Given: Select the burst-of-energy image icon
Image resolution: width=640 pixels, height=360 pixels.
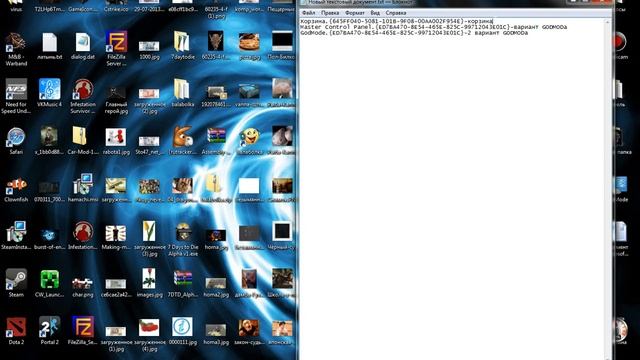Looking at the screenshot, I should pyautogui.click(x=49, y=239).
